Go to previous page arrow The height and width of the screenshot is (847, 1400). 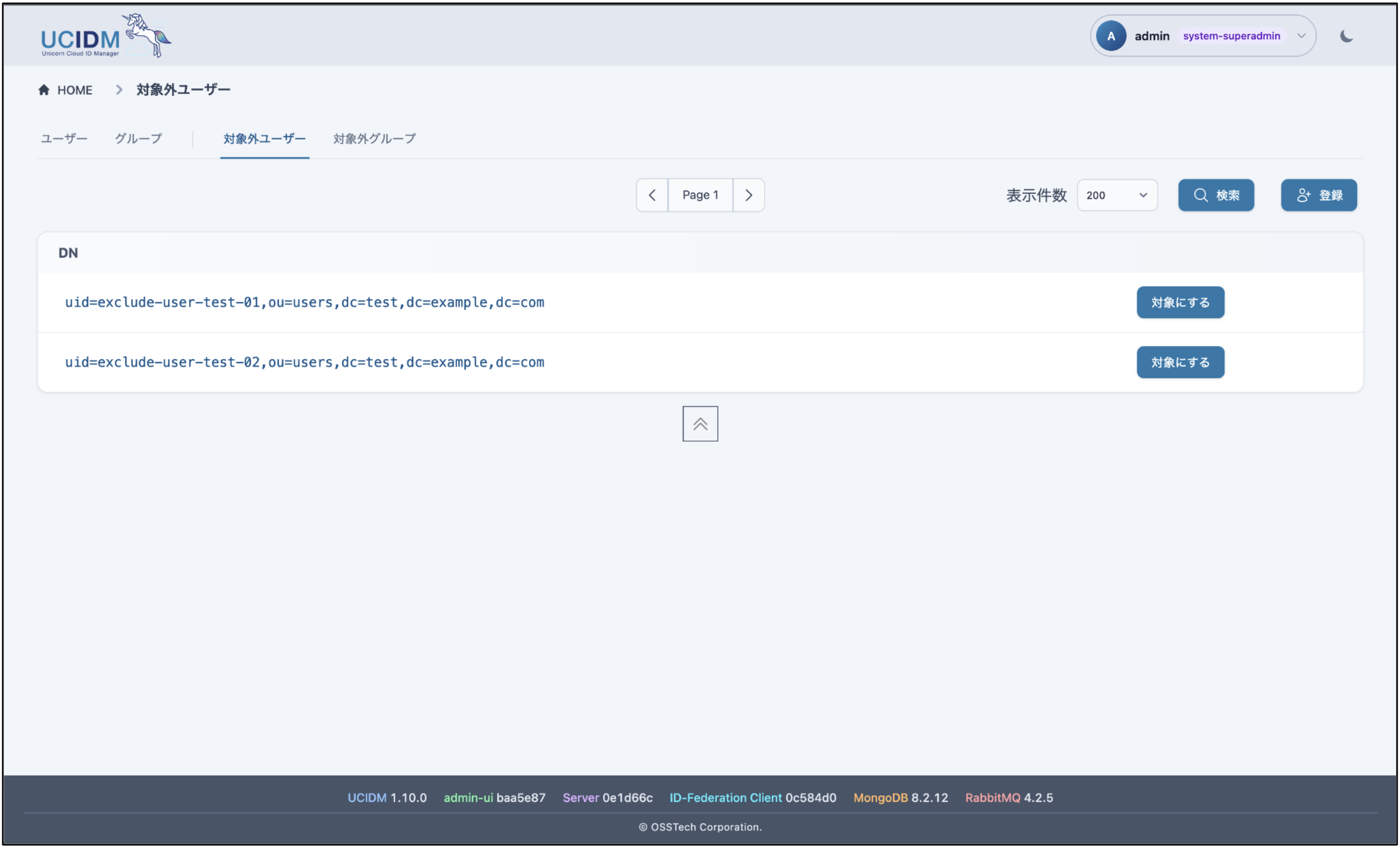point(652,195)
